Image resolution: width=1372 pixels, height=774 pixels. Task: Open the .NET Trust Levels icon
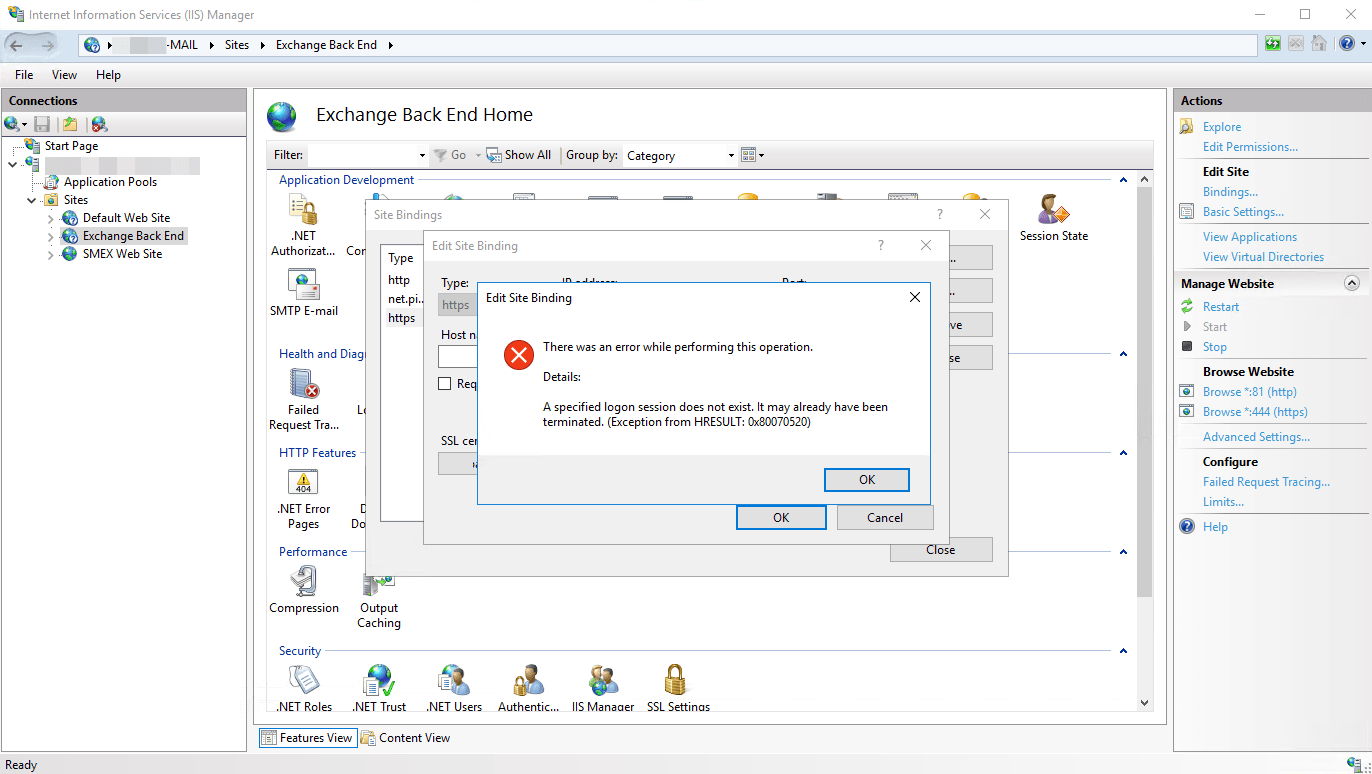(379, 682)
